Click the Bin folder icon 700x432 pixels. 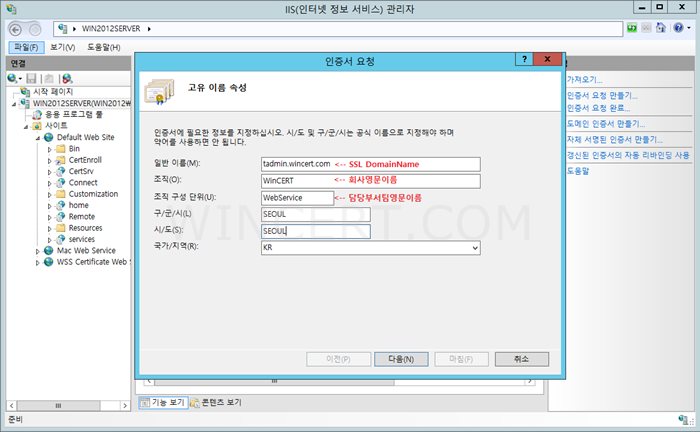pos(60,149)
